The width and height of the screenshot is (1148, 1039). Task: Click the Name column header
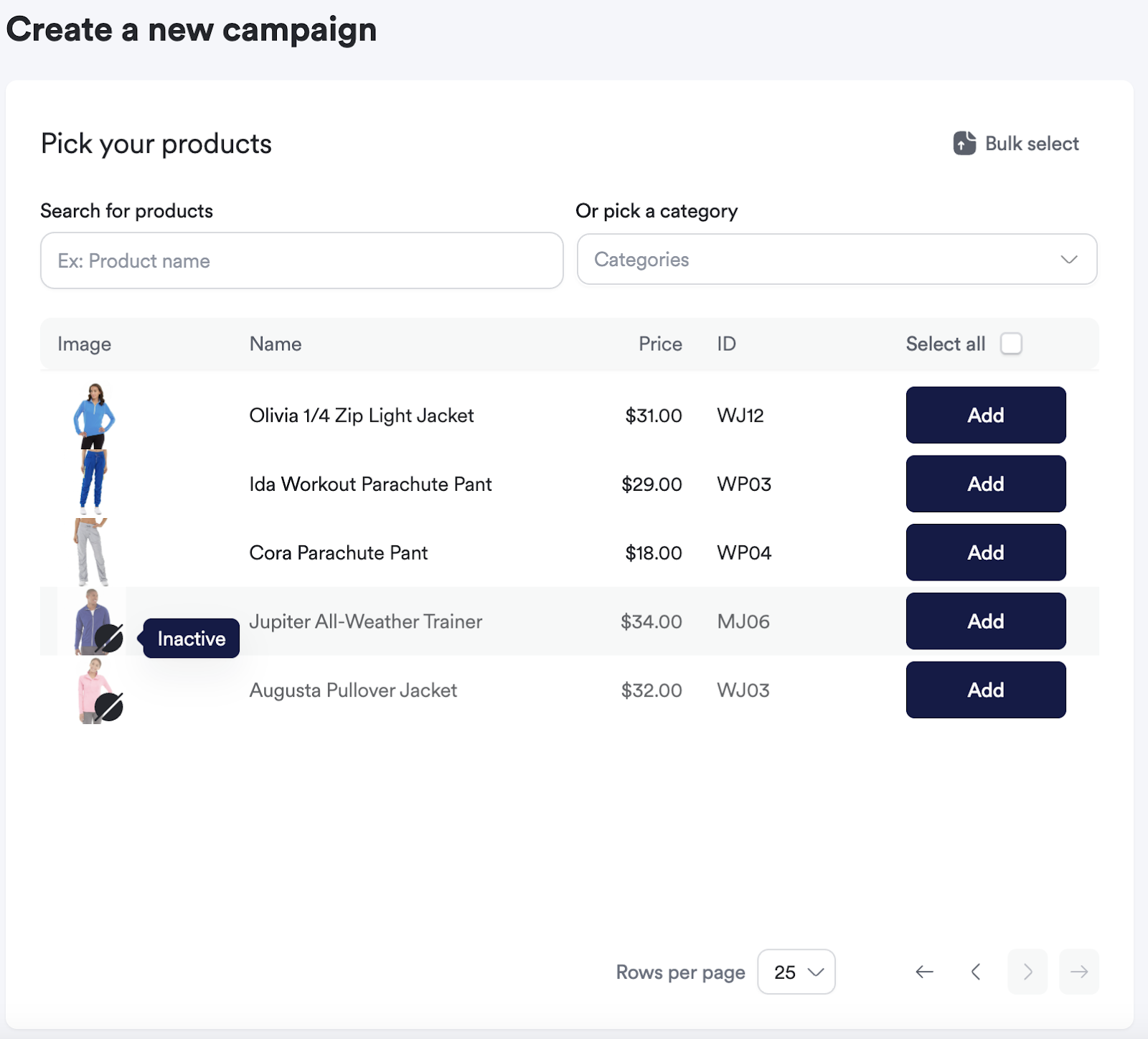pos(276,344)
